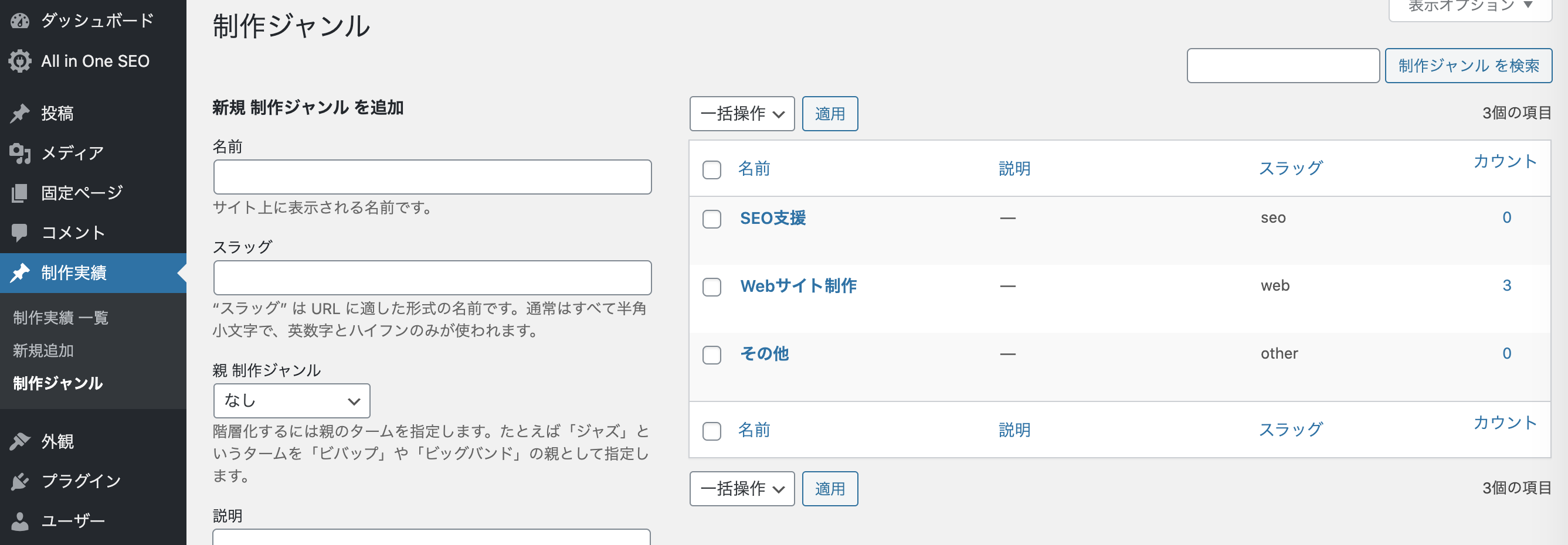1568x545 pixels.
Task: Open the Webサイト制作 term link
Action: (798, 286)
